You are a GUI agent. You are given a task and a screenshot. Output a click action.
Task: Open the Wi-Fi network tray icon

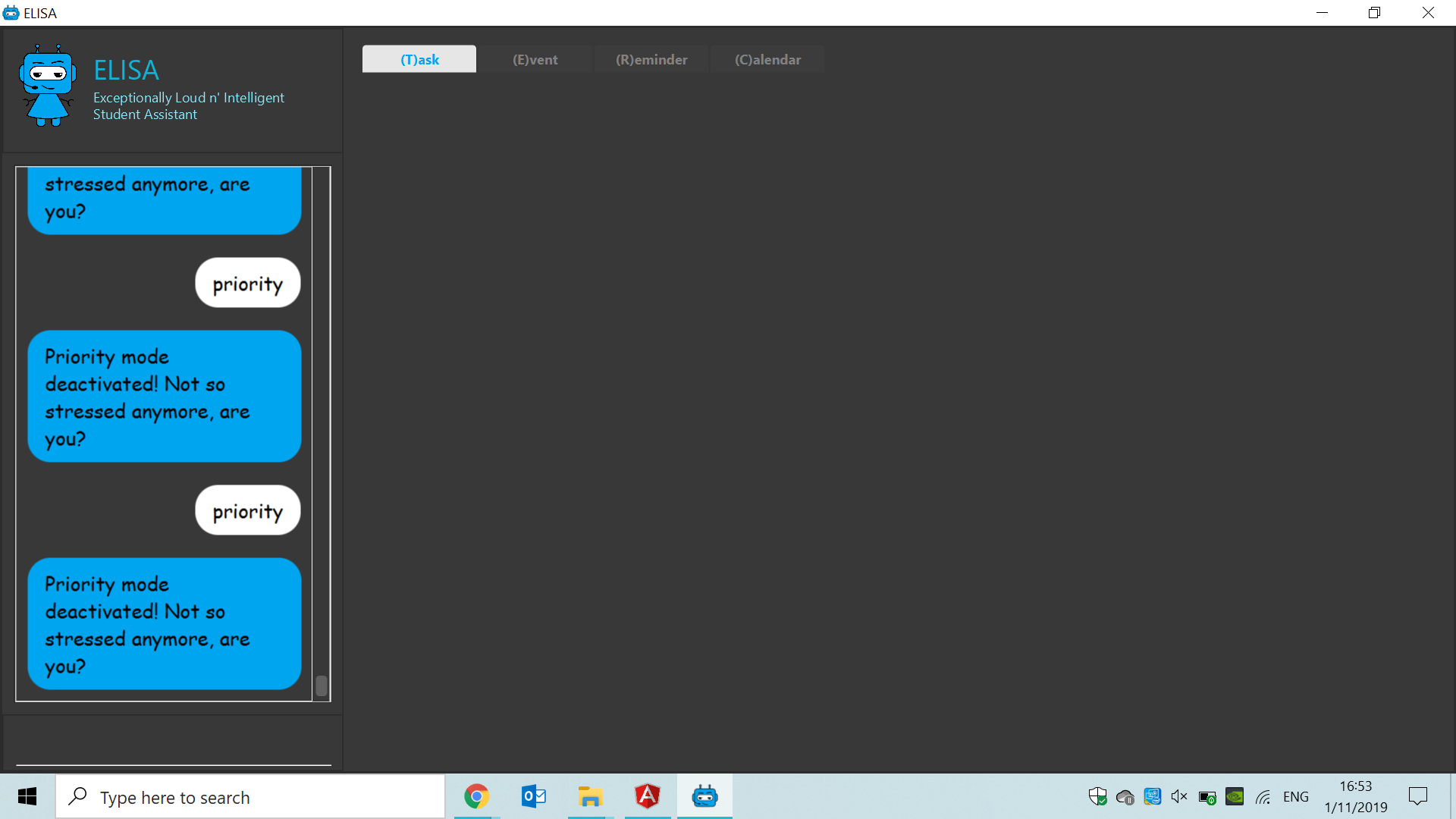tap(1263, 796)
